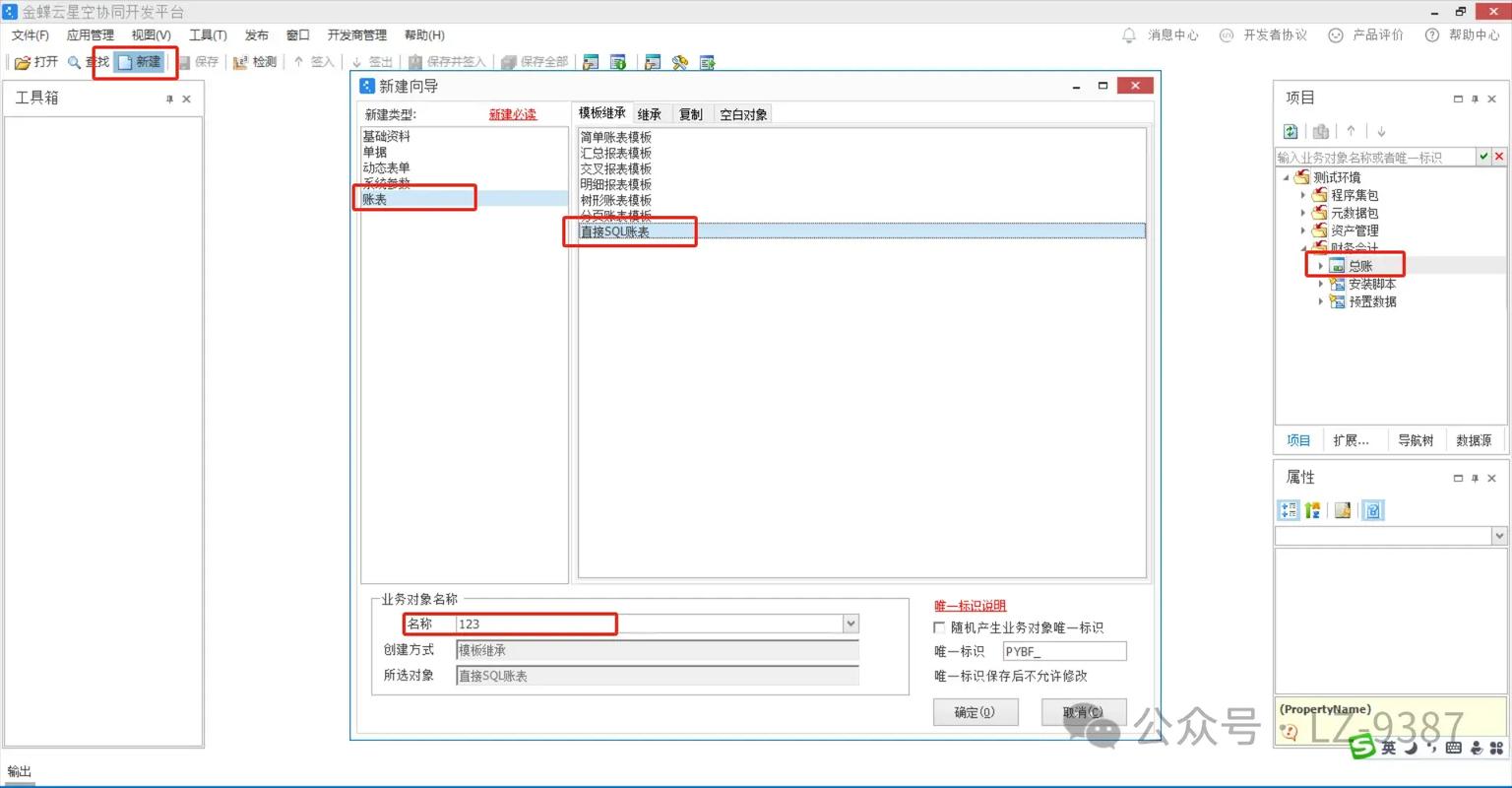Click the 新建 (New) toolbar button
This screenshot has height=788, width=1512.
tap(139, 62)
